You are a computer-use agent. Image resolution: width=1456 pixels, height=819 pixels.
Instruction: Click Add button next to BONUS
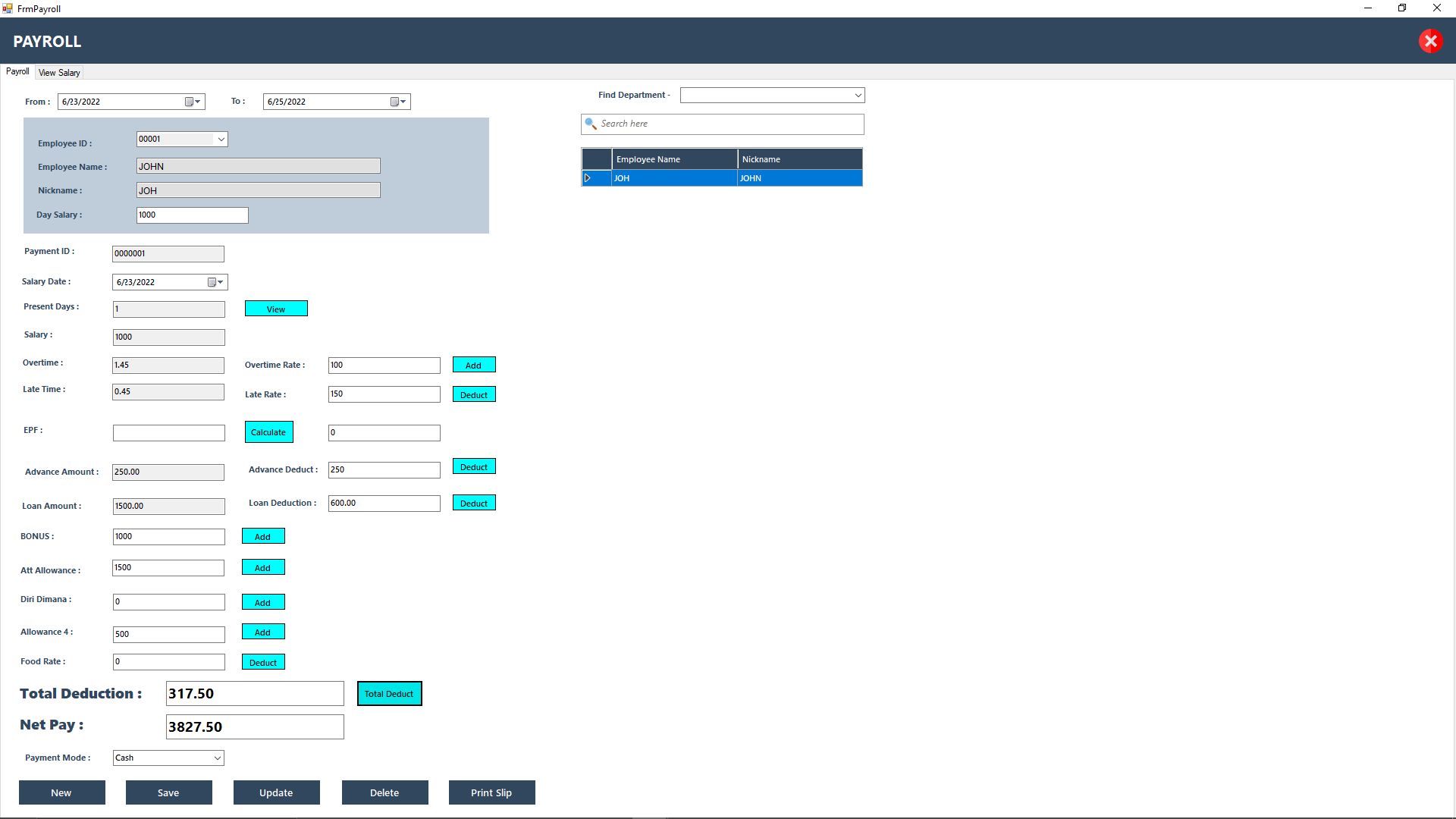(262, 537)
